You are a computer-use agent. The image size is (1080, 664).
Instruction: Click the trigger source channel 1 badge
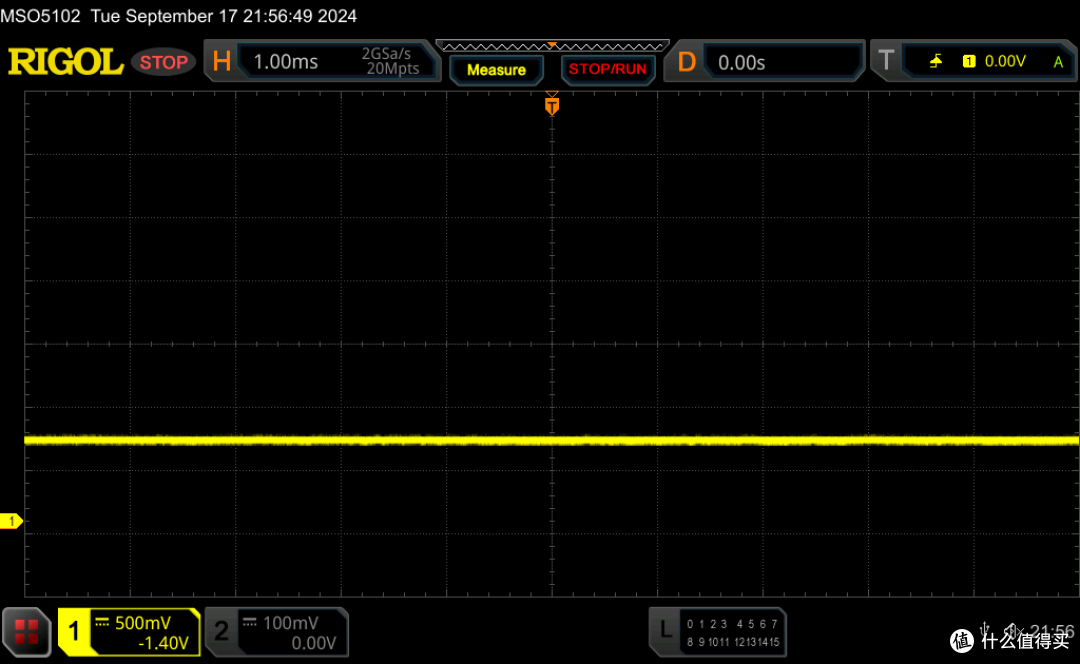[968, 61]
